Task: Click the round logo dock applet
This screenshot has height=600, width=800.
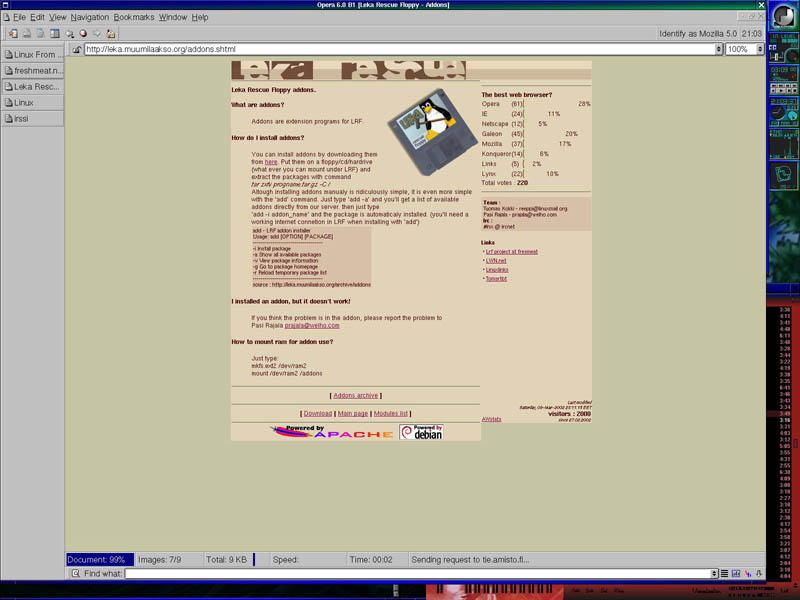Action: point(783,16)
